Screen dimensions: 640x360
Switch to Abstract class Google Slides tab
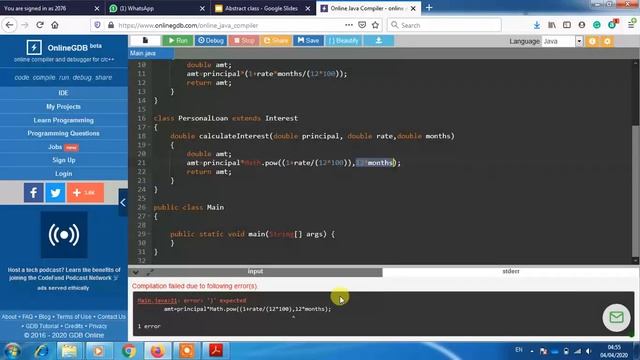click(262, 8)
